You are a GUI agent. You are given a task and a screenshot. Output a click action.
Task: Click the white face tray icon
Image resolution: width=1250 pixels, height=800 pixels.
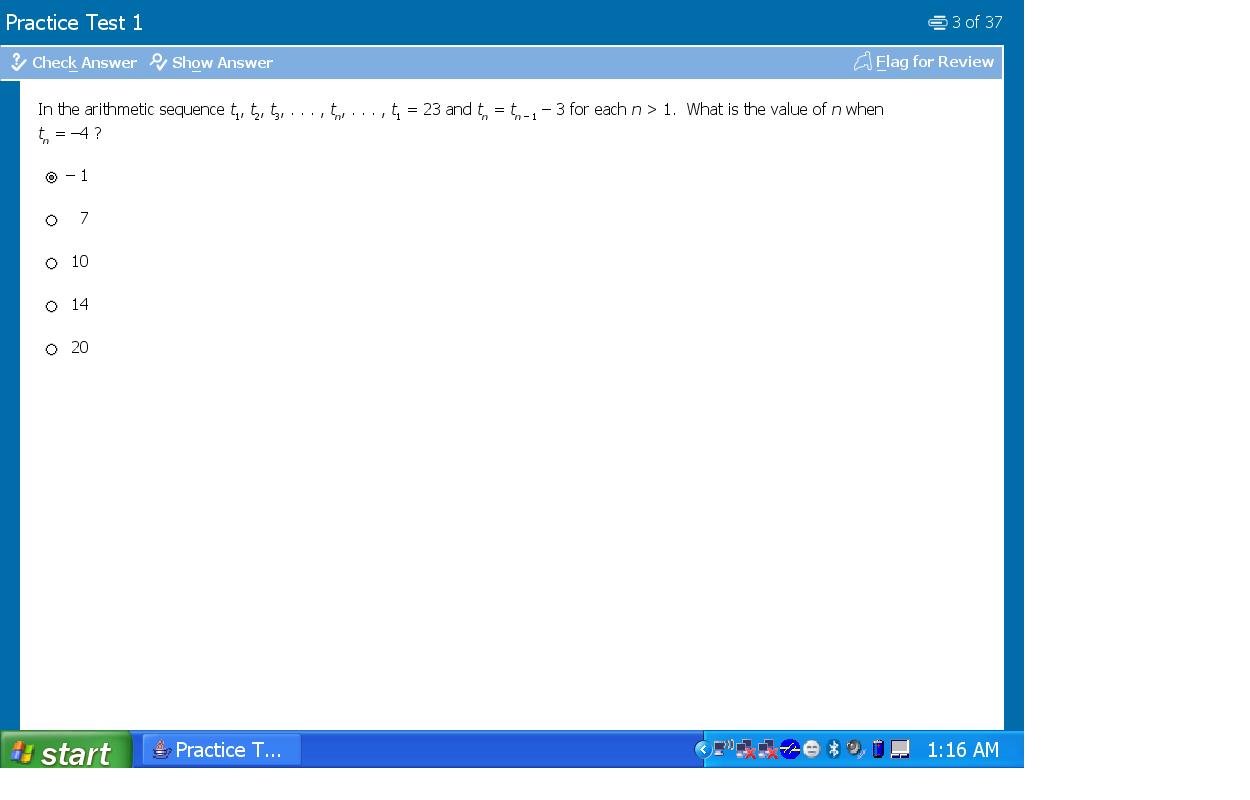click(812, 749)
